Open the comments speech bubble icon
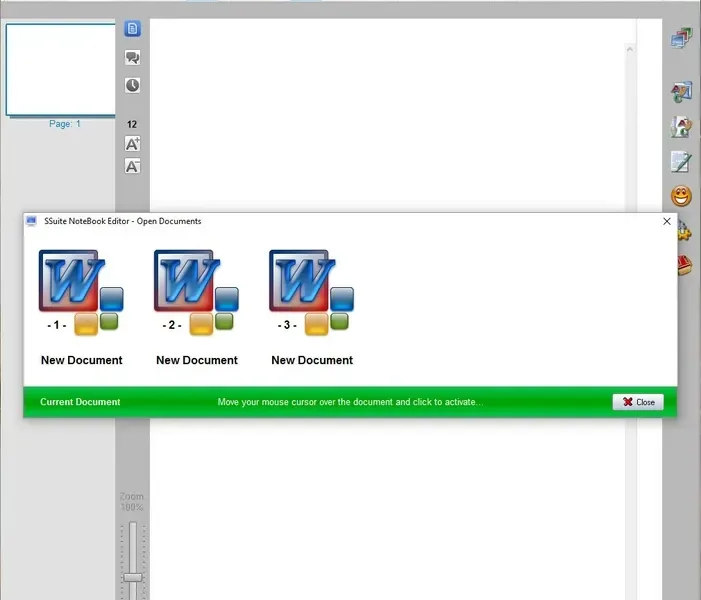This screenshot has width=701, height=600. point(132,57)
